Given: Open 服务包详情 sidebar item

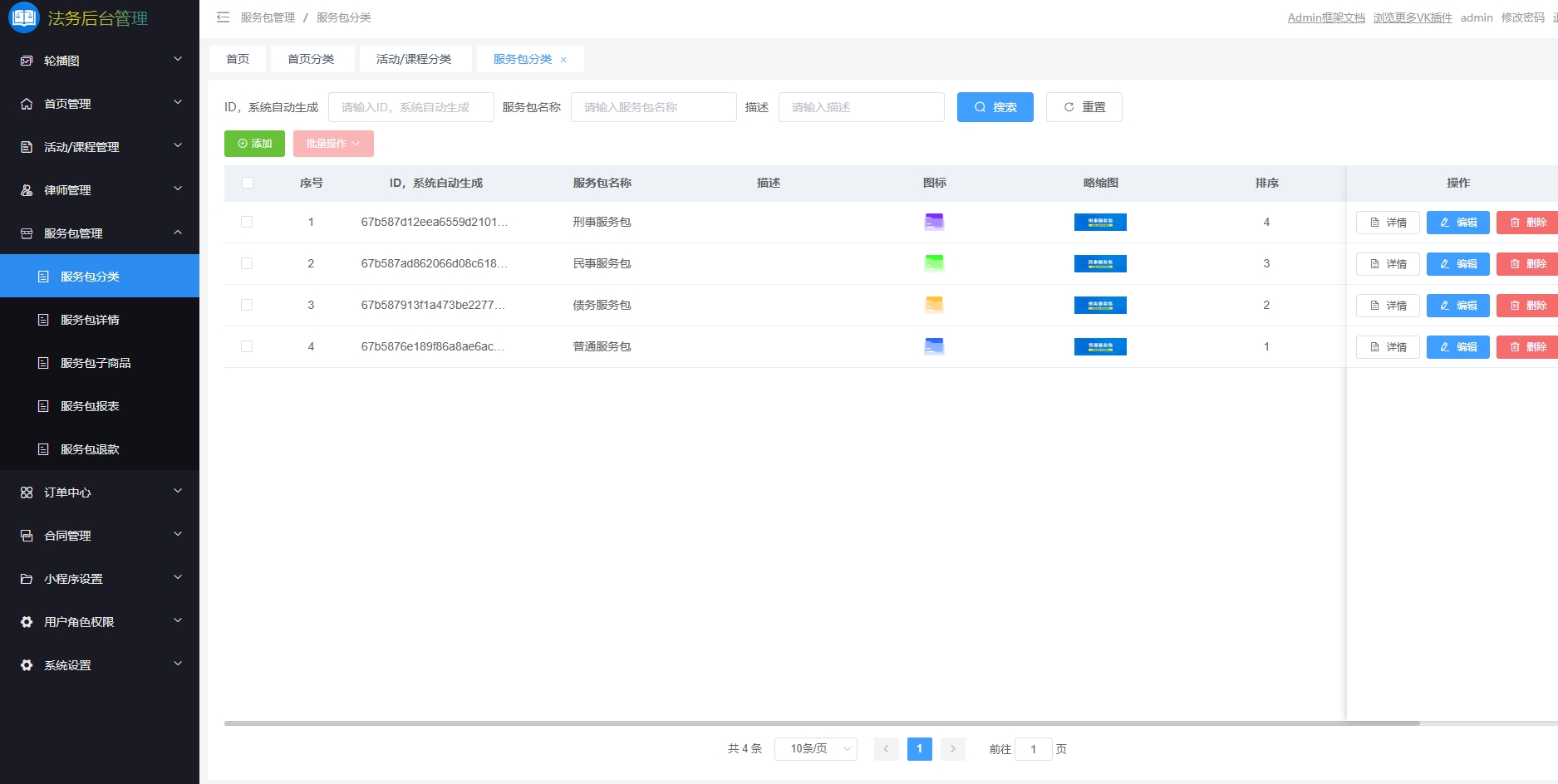Looking at the screenshot, I should pyautogui.click(x=100, y=319).
